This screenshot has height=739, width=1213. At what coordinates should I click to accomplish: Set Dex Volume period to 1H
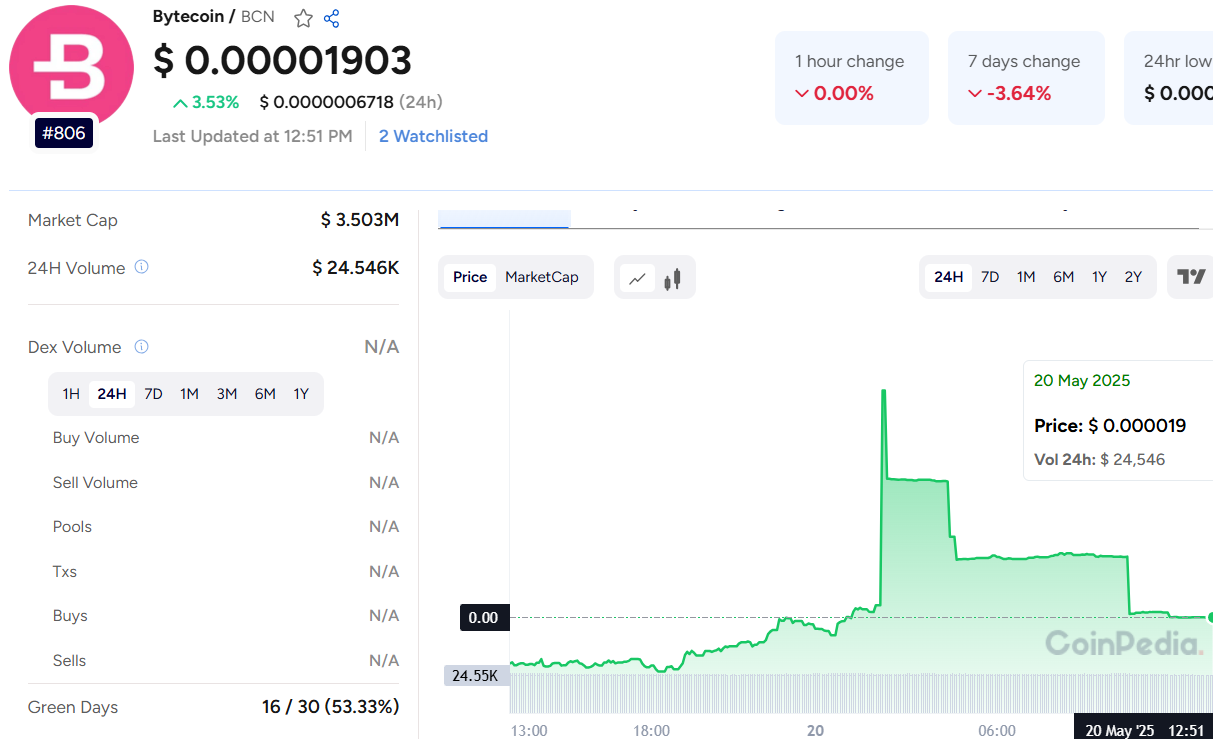[71, 394]
